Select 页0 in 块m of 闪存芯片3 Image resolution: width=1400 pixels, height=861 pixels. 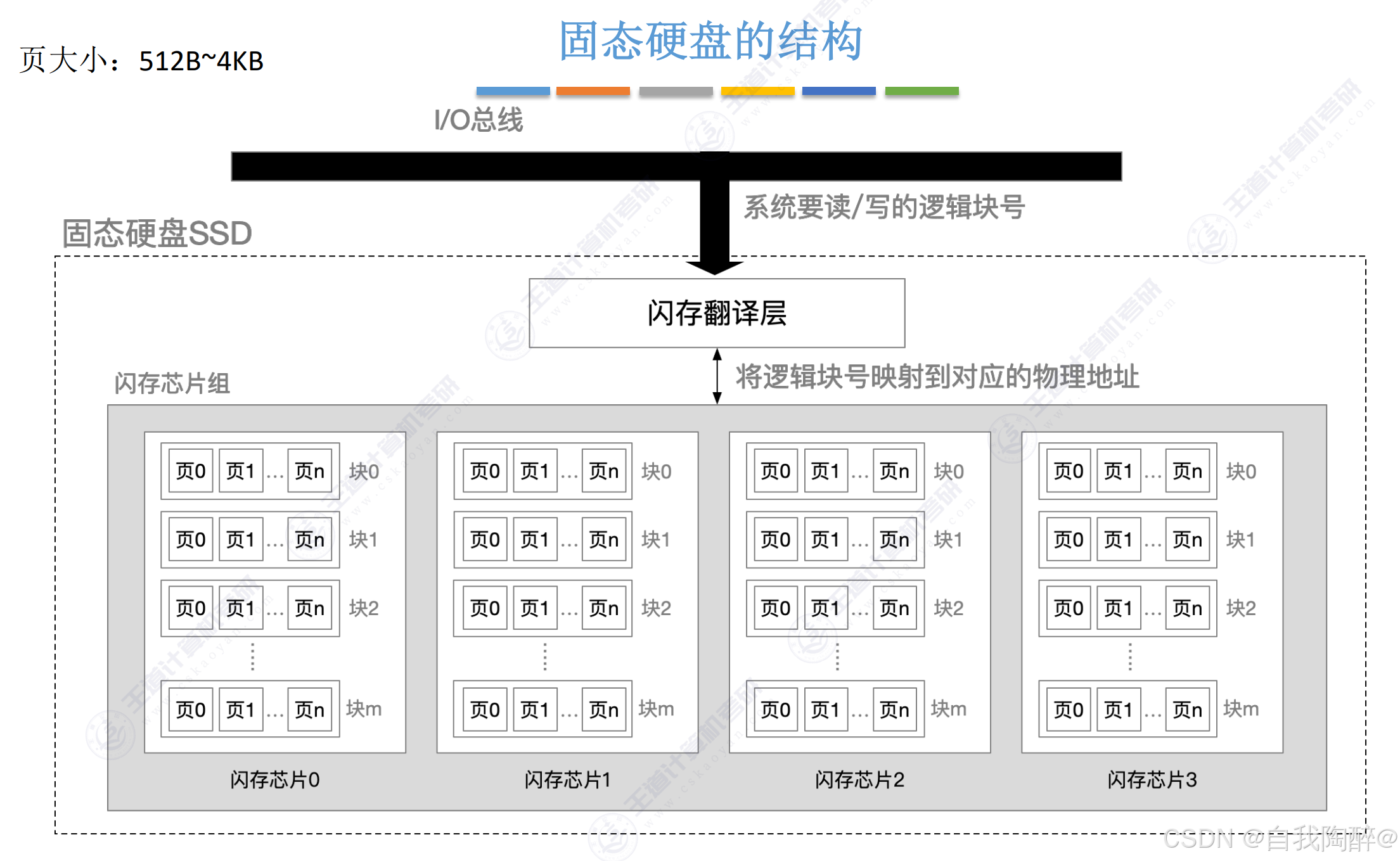pyautogui.click(x=1067, y=710)
